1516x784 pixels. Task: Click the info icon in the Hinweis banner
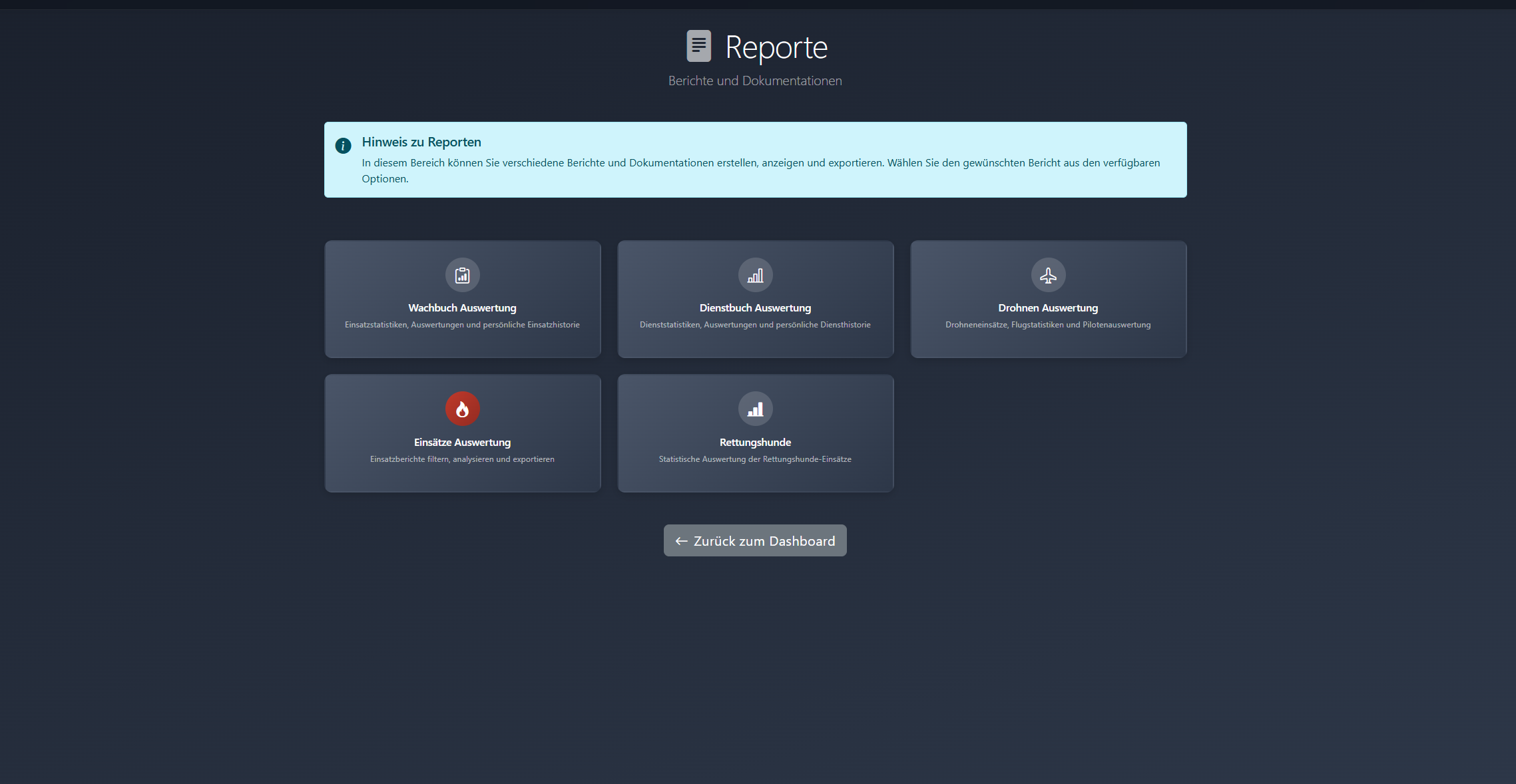[343, 145]
